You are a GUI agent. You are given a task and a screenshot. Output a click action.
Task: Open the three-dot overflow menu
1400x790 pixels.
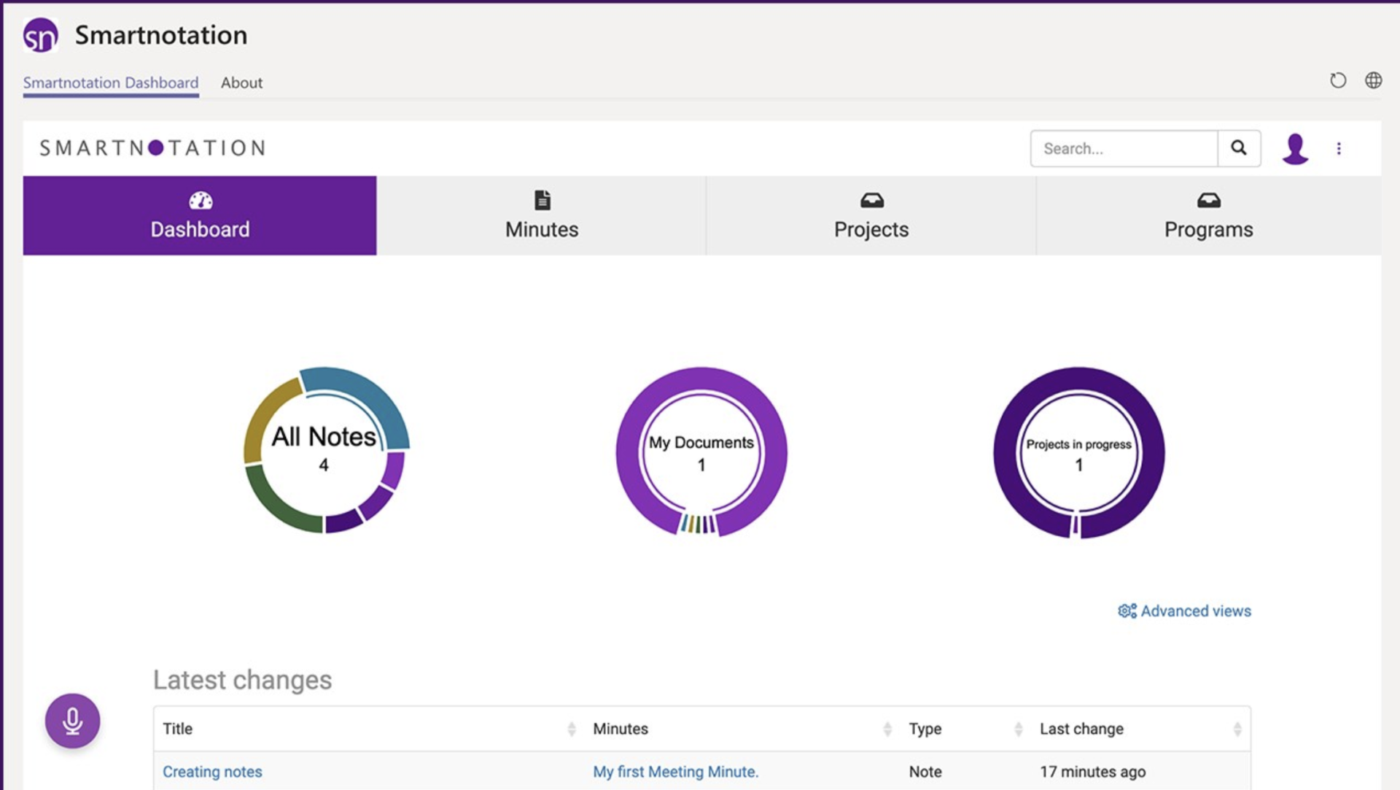pyautogui.click(x=1339, y=148)
